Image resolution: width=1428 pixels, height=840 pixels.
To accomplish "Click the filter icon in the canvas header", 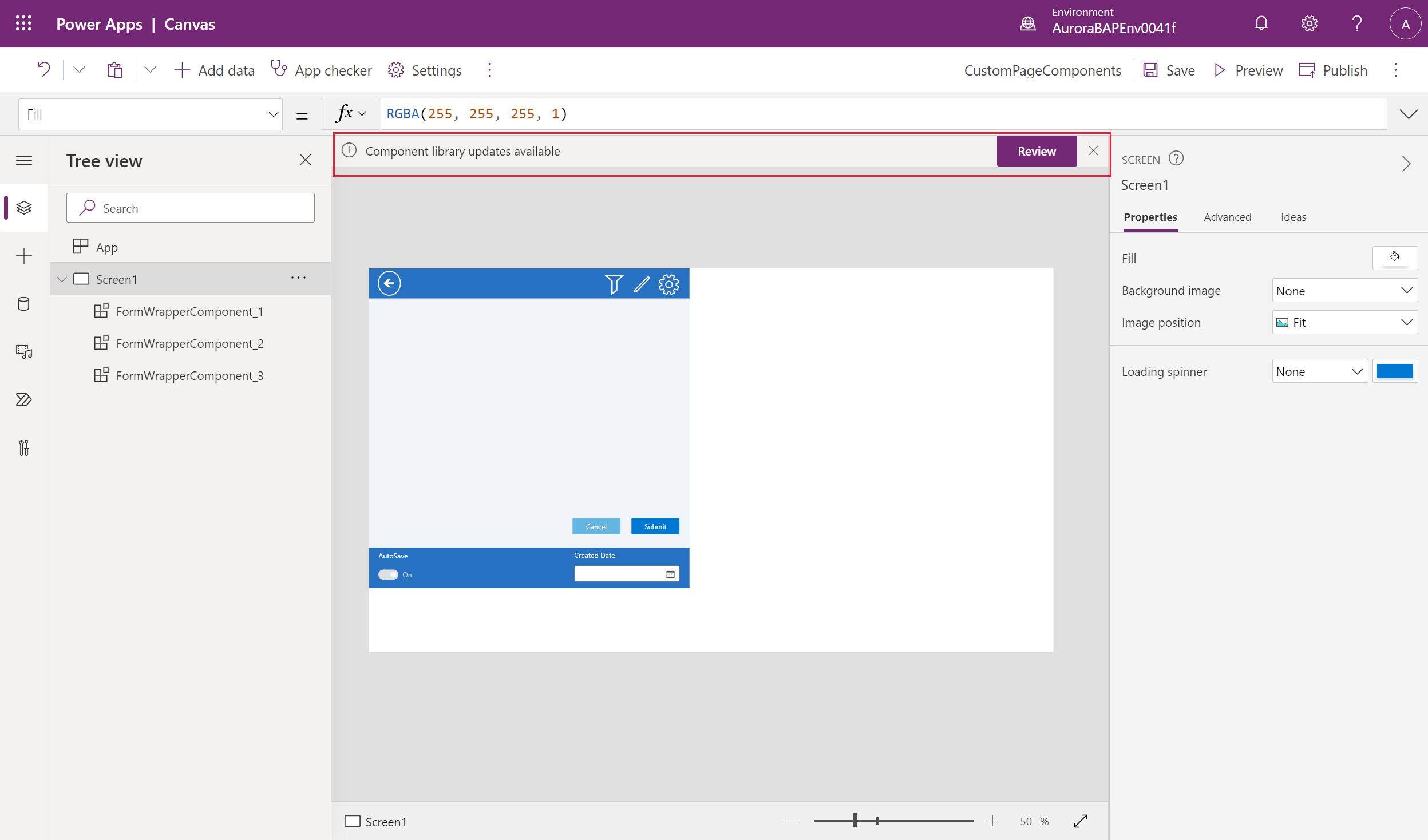I will pyautogui.click(x=613, y=283).
